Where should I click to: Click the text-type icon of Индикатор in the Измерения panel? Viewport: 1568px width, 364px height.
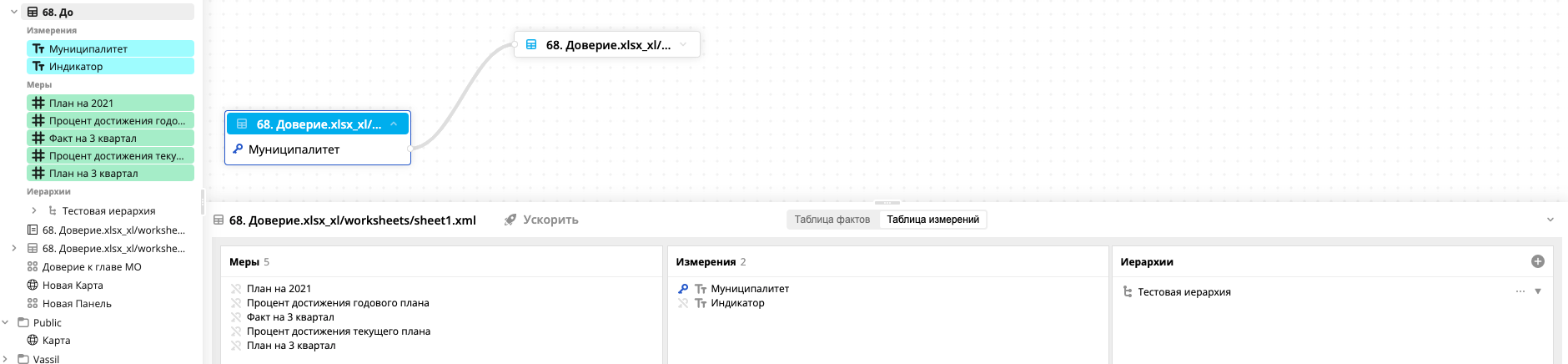(x=701, y=303)
